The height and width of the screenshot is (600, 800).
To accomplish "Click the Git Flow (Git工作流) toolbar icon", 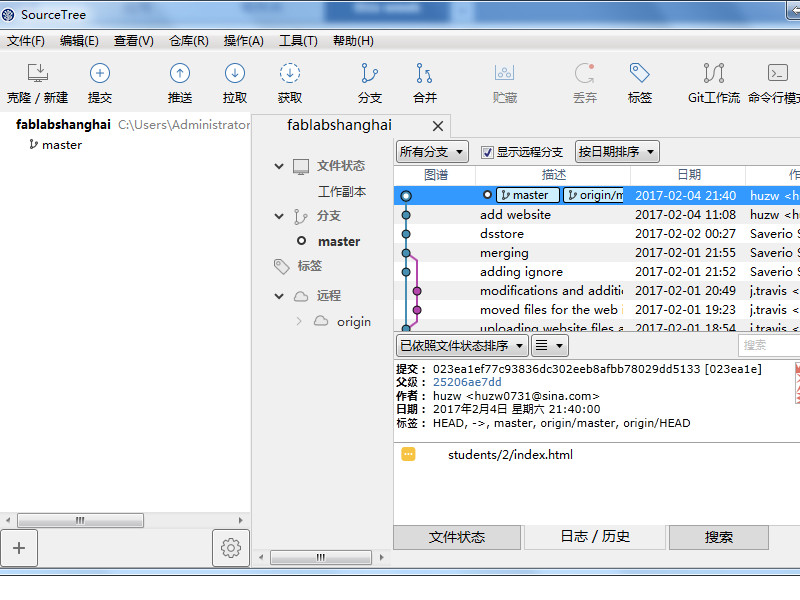I will (714, 73).
